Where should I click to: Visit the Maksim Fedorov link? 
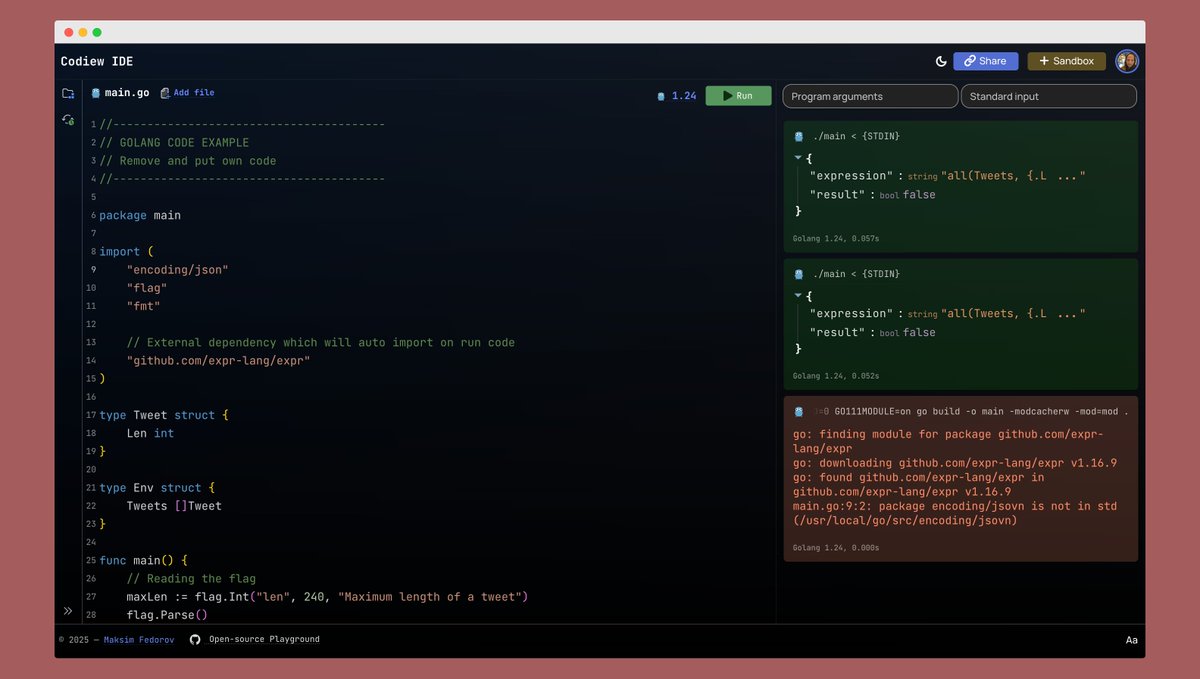click(x=138, y=639)
